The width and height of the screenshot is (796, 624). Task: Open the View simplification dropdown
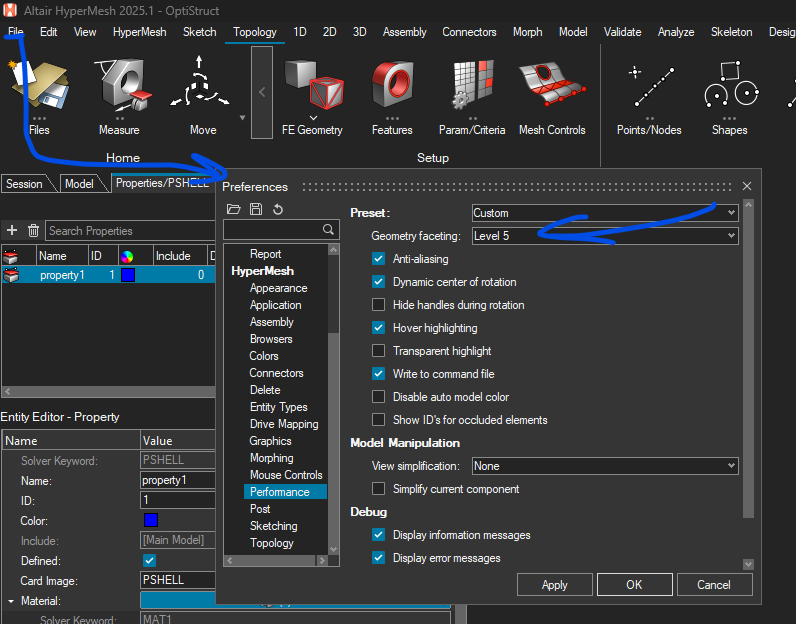click(x=605, y=466)
